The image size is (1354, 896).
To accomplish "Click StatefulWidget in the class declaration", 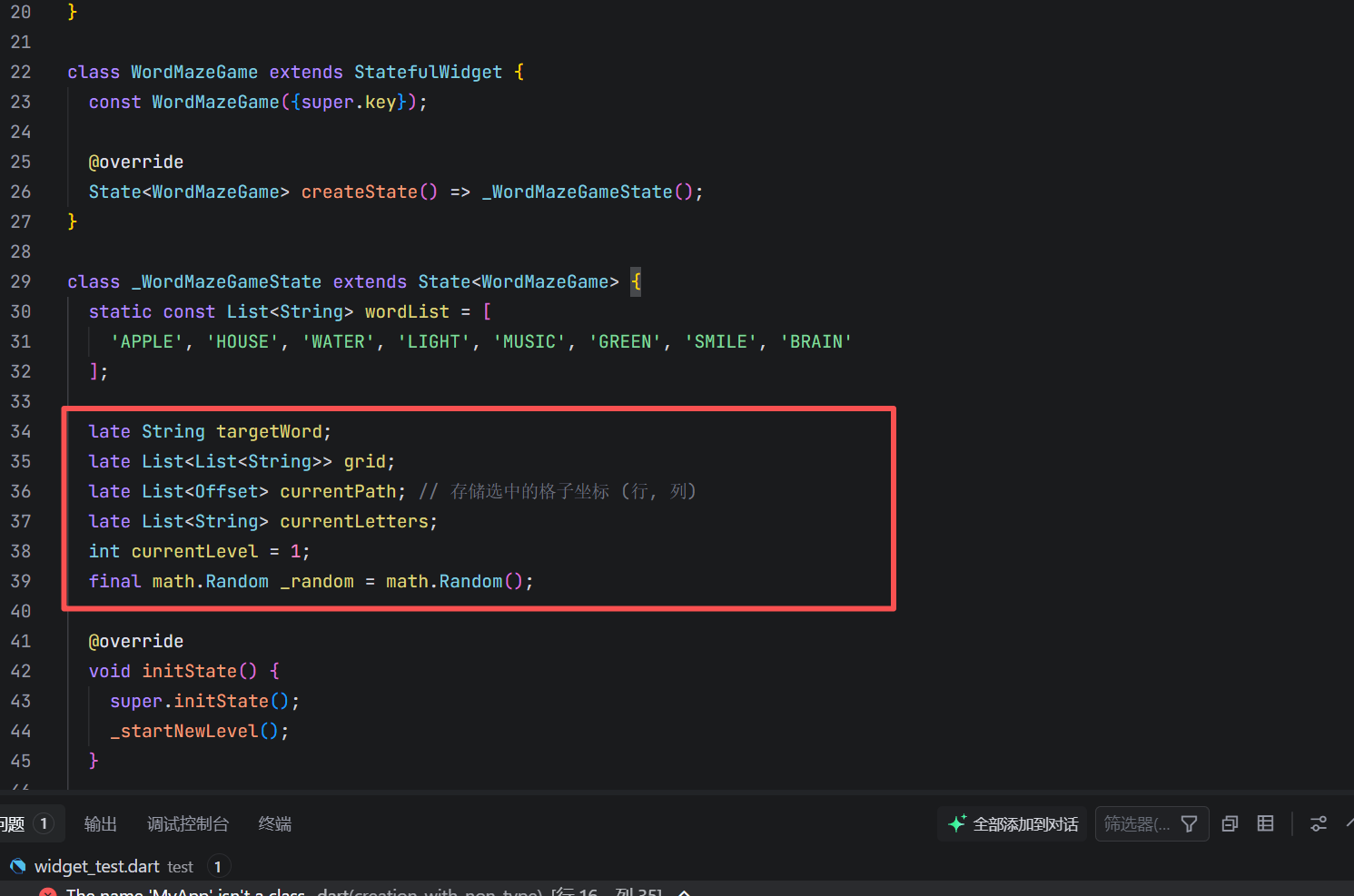I will click(x=428, y=72).
